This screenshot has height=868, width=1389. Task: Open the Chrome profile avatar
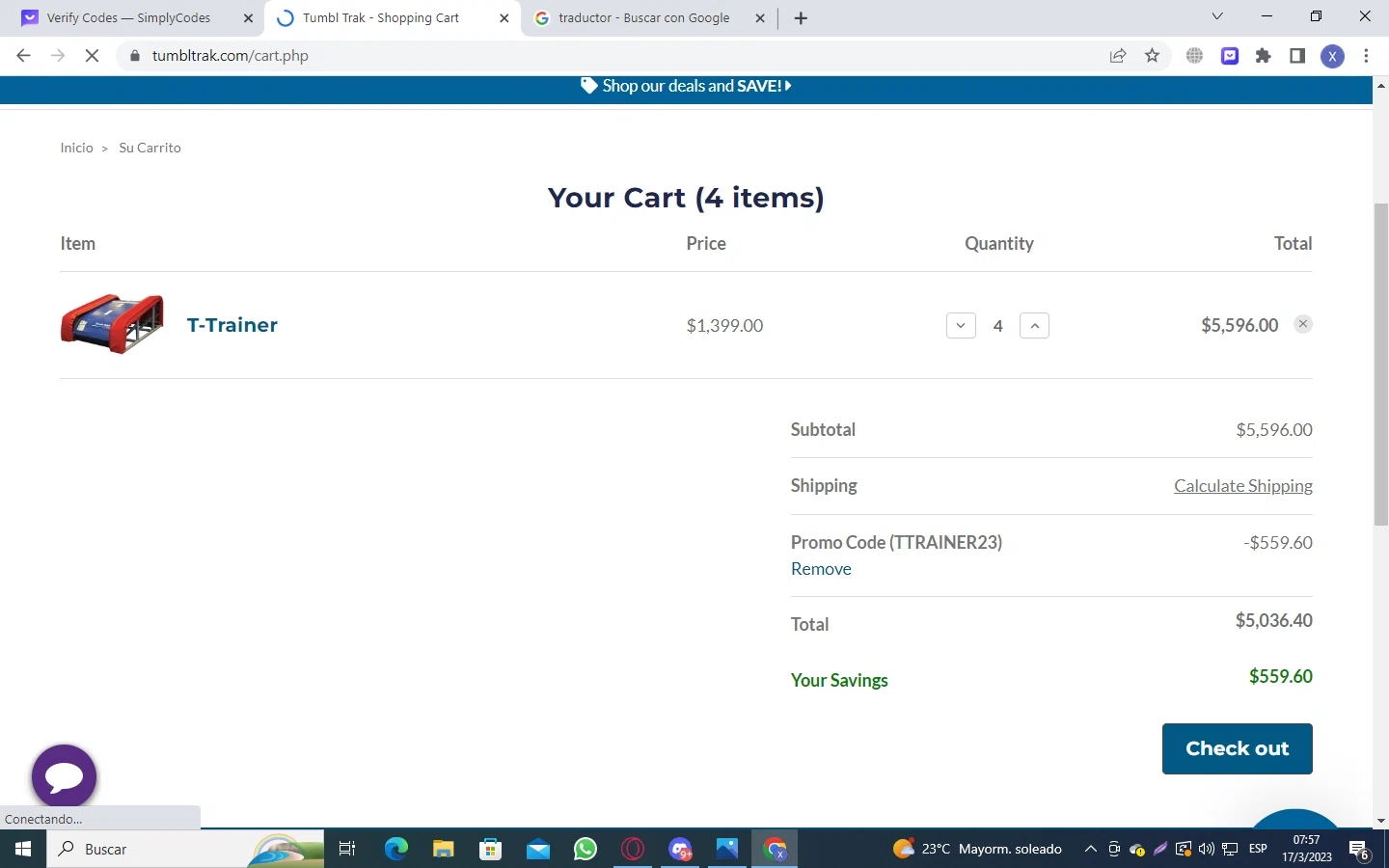pos(1332,56)
